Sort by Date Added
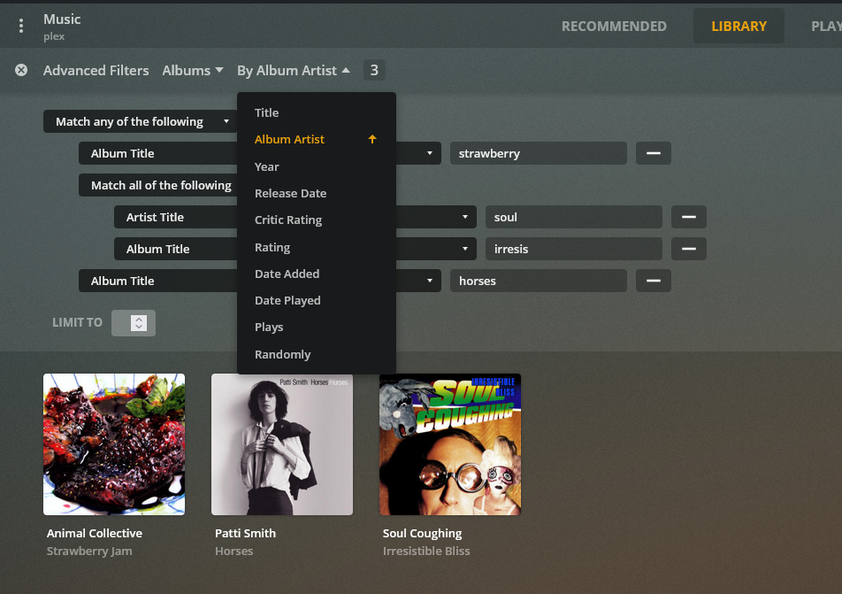Viewport: 842px width, 594px height. (x=316, y=274)
